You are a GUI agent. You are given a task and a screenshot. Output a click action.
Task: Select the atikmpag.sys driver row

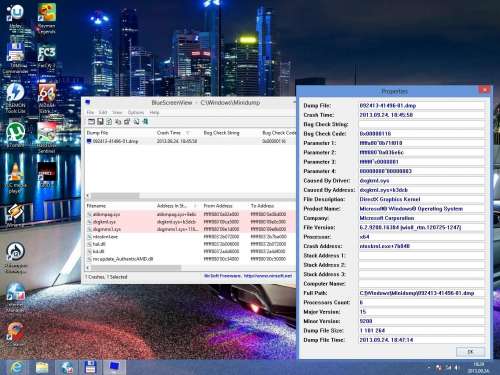point(191,214)
